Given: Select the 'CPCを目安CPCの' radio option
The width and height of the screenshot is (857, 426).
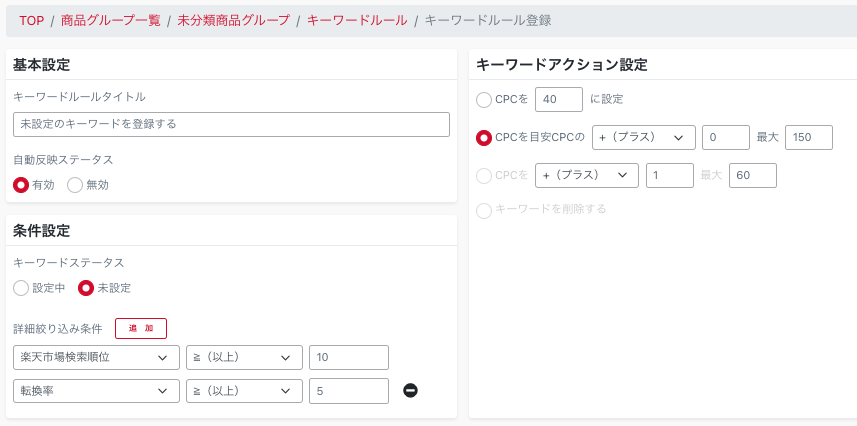Looking at the screenshot, I should 484,137.
